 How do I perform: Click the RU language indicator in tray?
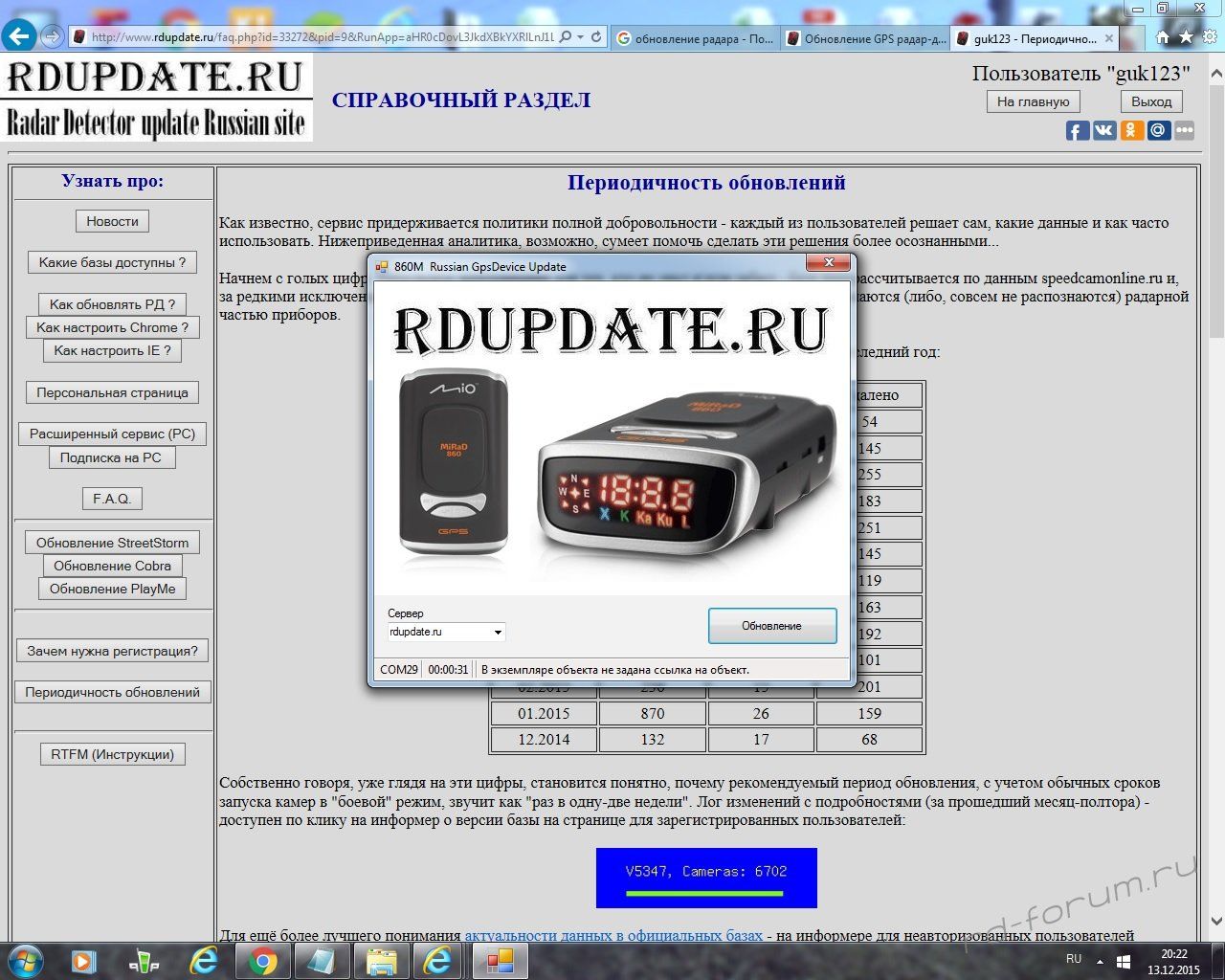click(x=1074, y=959)
